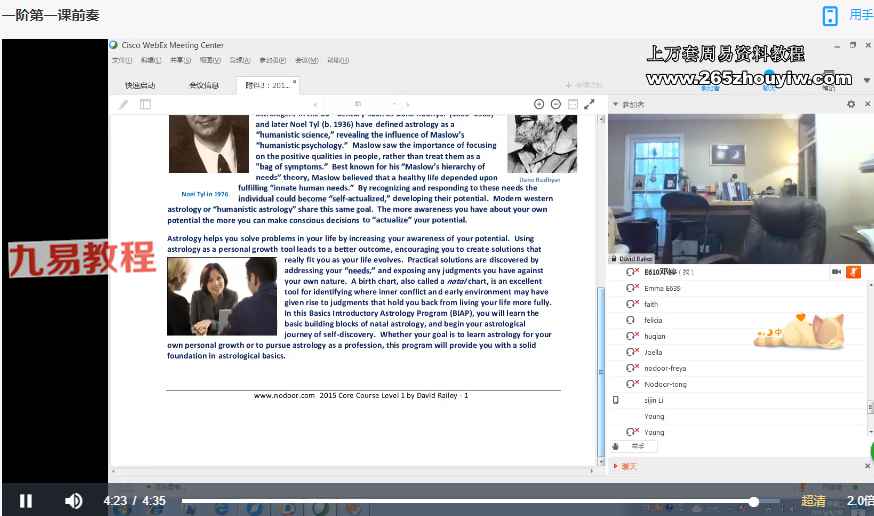The image size is (874, 516).
Task: Go to next document page arrow
Action: point(407,104)
